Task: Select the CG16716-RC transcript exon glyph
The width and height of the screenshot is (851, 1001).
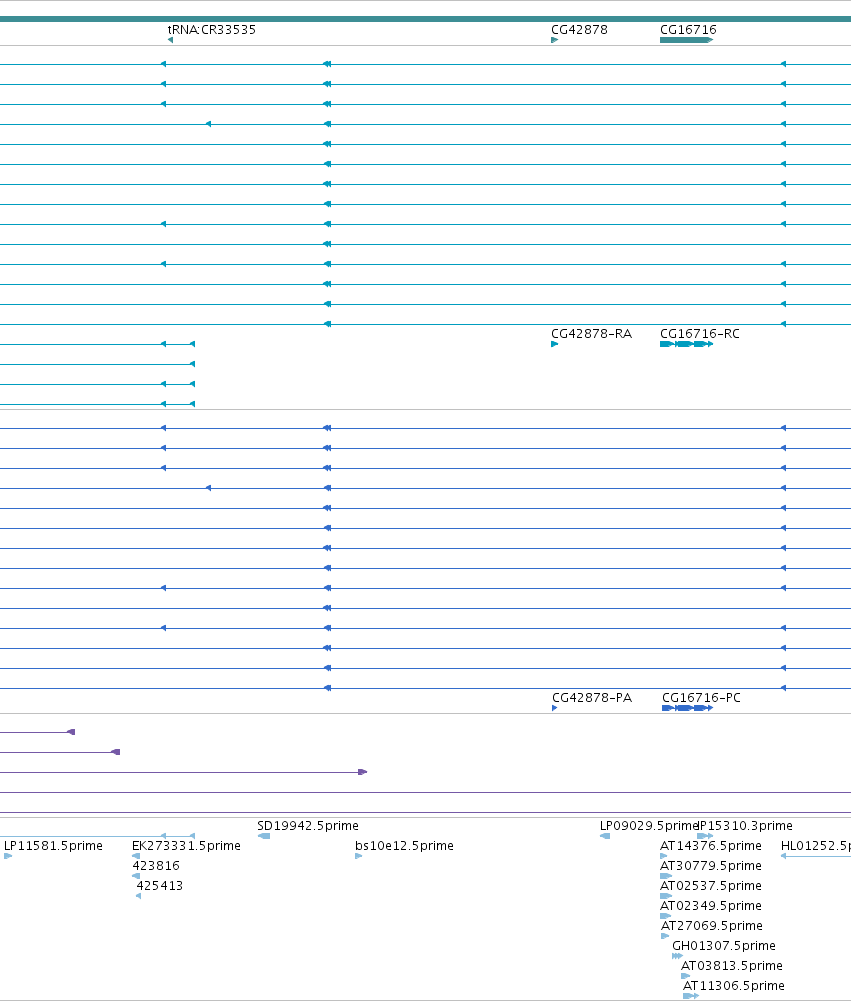Action: tap(686, 344)
